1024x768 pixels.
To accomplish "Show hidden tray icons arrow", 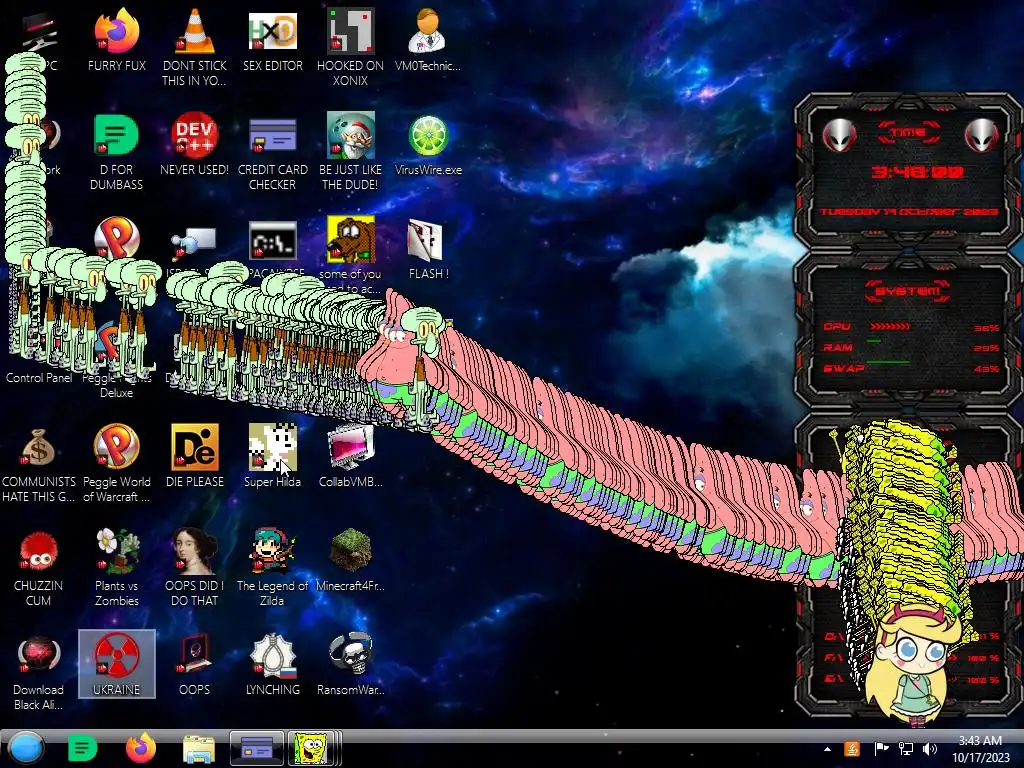I will tap(827, 749).
